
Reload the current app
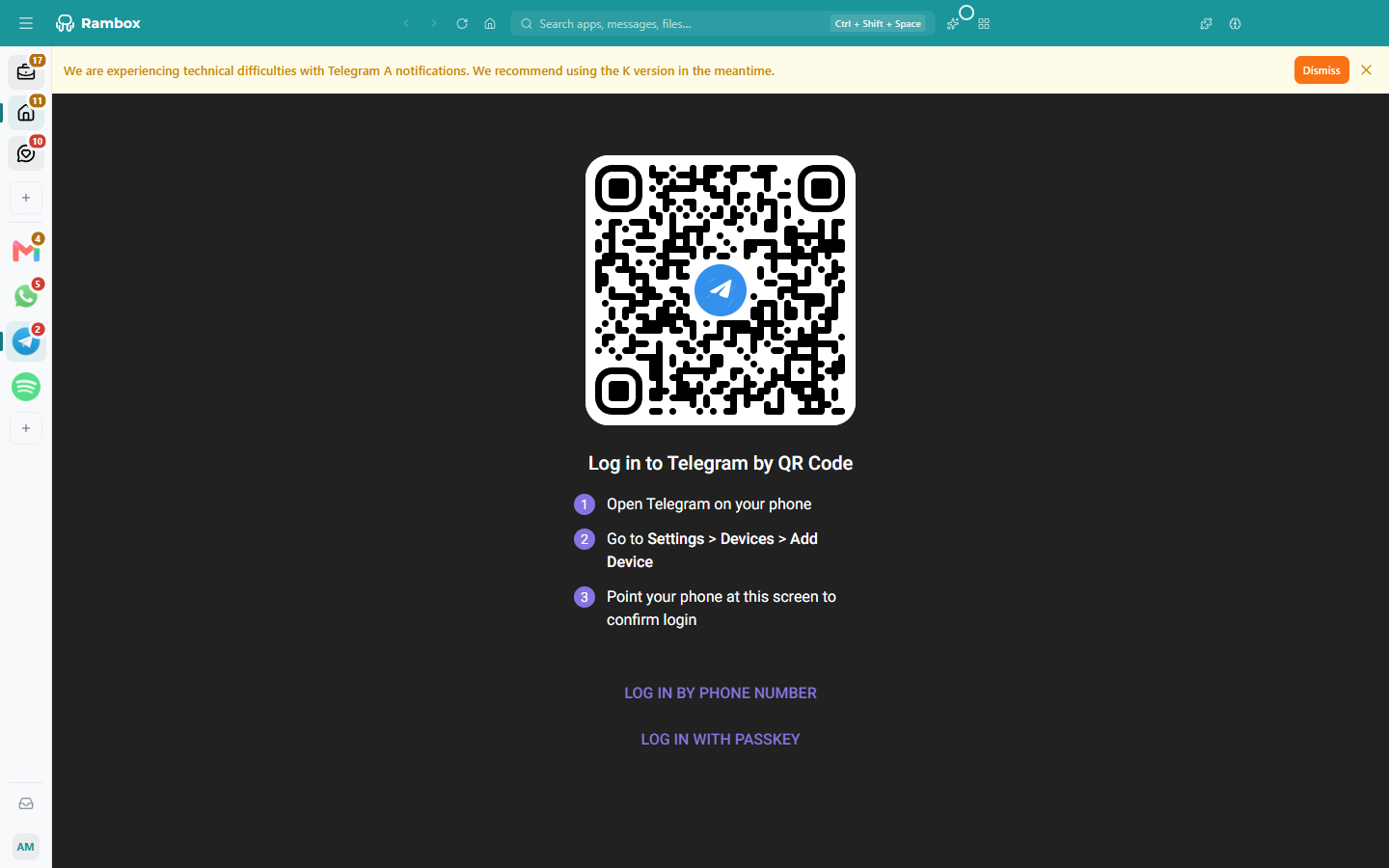click(462, 23)
